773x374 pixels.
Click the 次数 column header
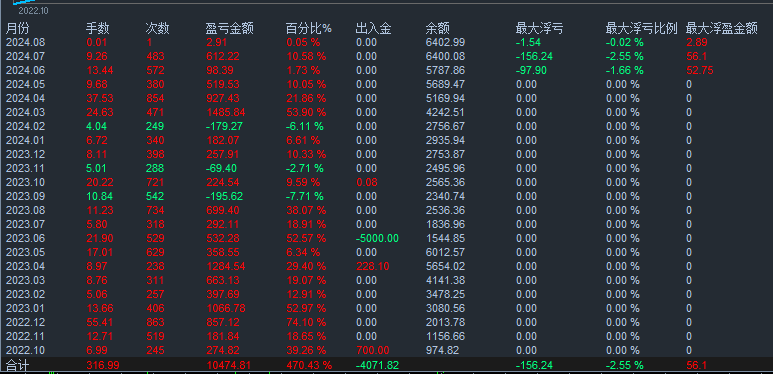click(x=158, y=29)
